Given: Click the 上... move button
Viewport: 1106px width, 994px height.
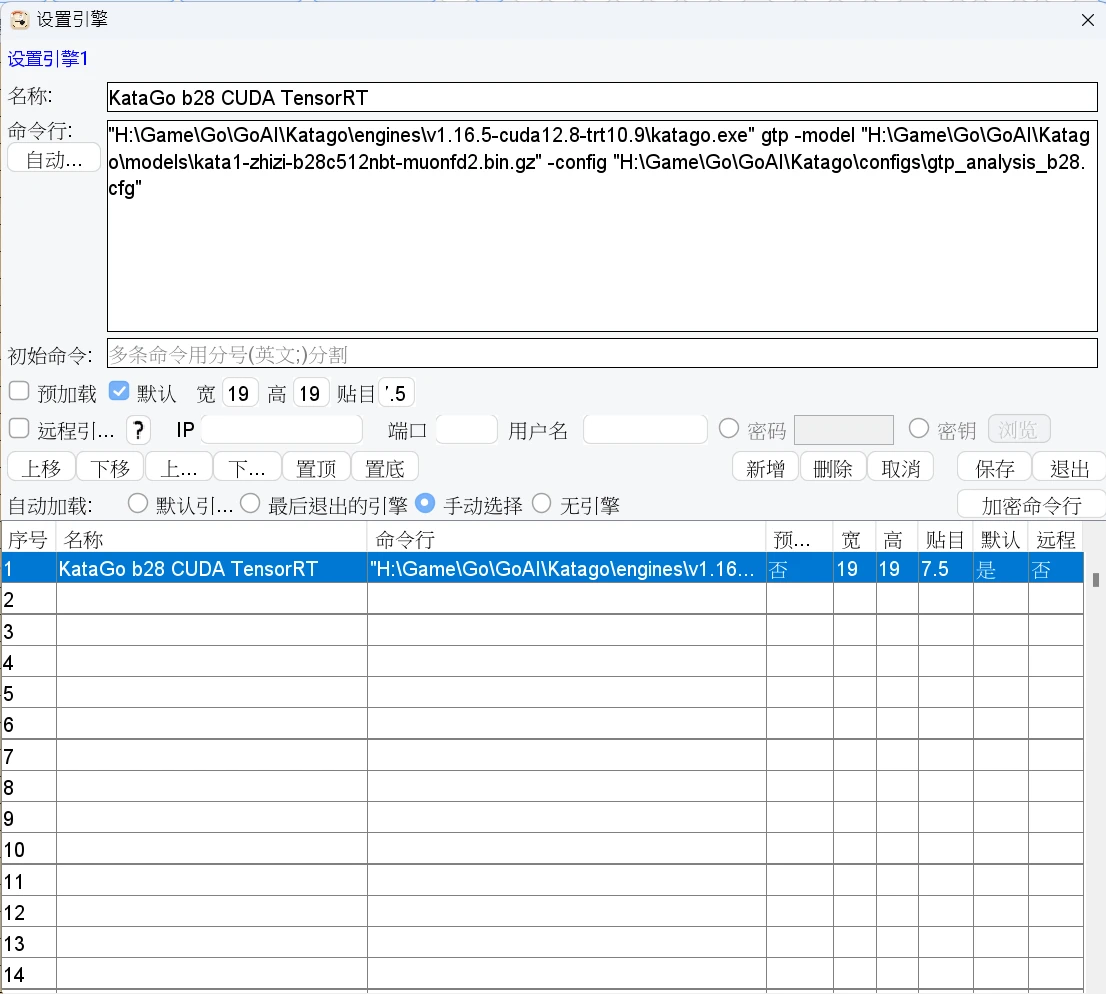Looking at the screenshot, I should (178, 468).
